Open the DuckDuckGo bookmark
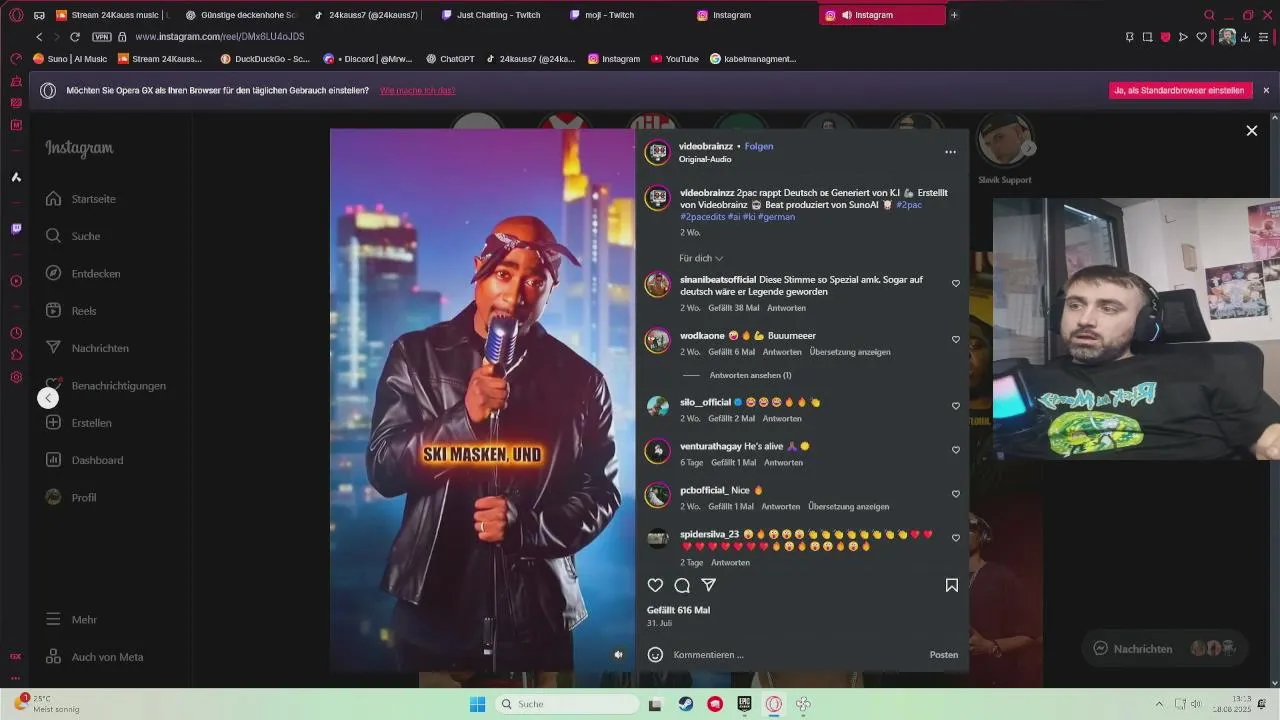Image resolution: width=1280 pixels, height=720 pixels. tap(265, 59)
